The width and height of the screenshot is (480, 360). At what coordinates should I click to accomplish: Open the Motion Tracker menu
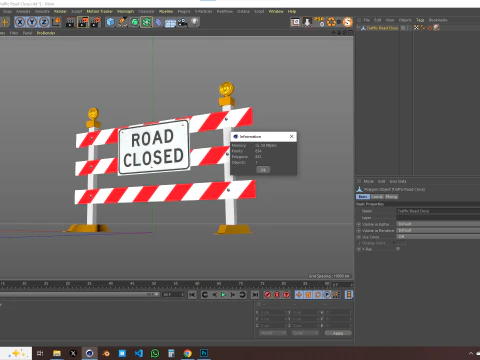pyautogui.click(x=99, y=11)
